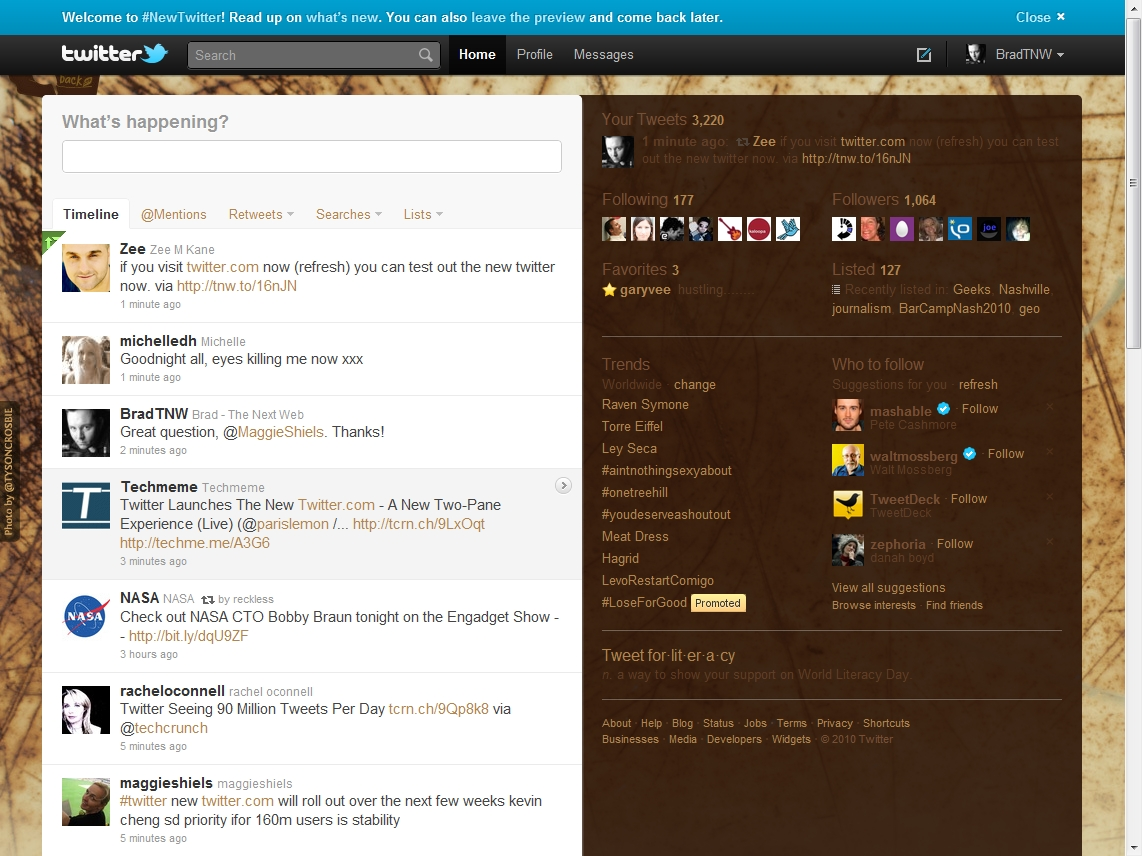Follow waltmossberg
Viewport: 1142px width, 856px height.
click(1006, 454)
